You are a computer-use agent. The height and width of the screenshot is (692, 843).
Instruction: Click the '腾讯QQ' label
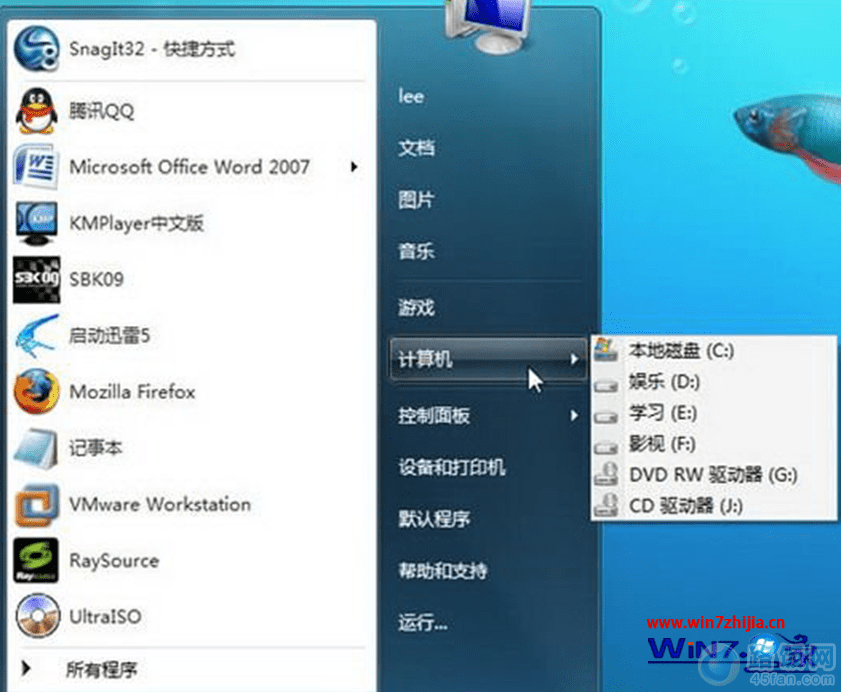pos(102,111)
